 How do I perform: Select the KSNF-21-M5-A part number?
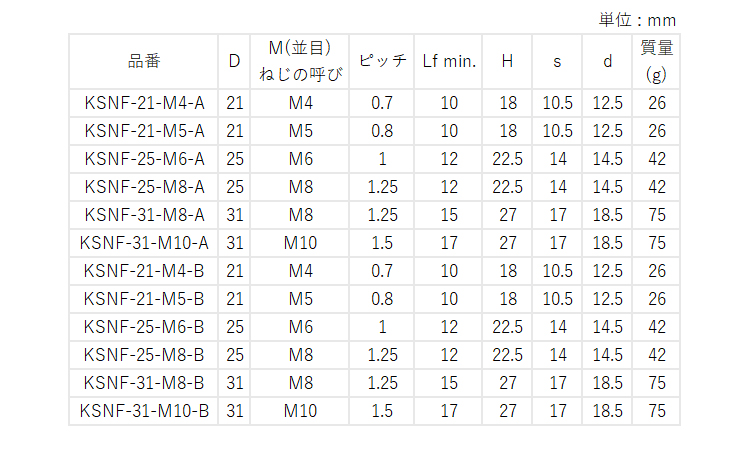pos(144,131)
